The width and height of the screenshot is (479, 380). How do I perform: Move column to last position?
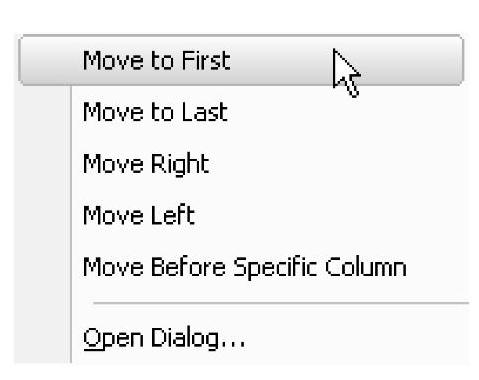240,112
